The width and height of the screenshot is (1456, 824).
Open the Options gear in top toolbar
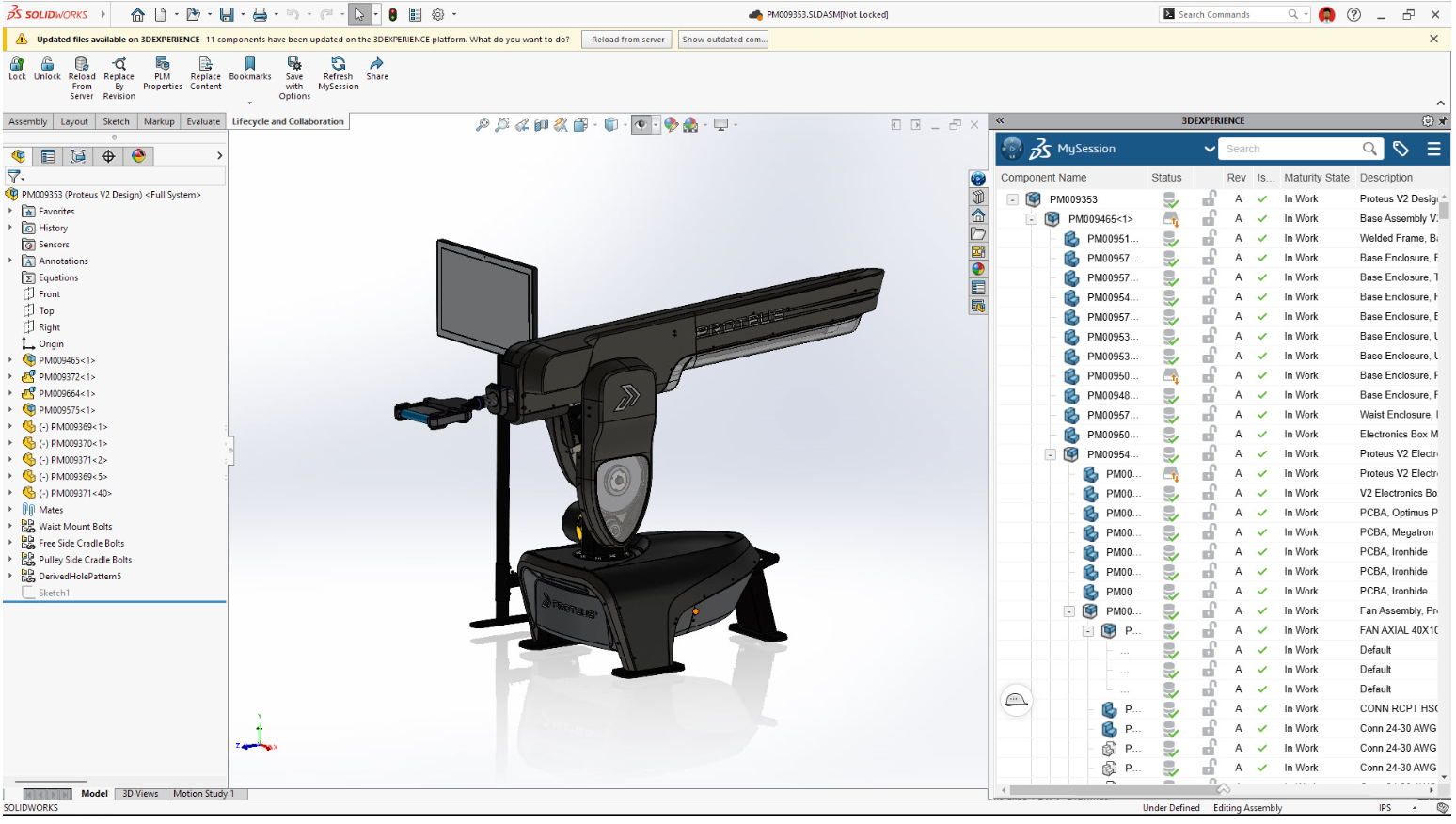(437, 14)
